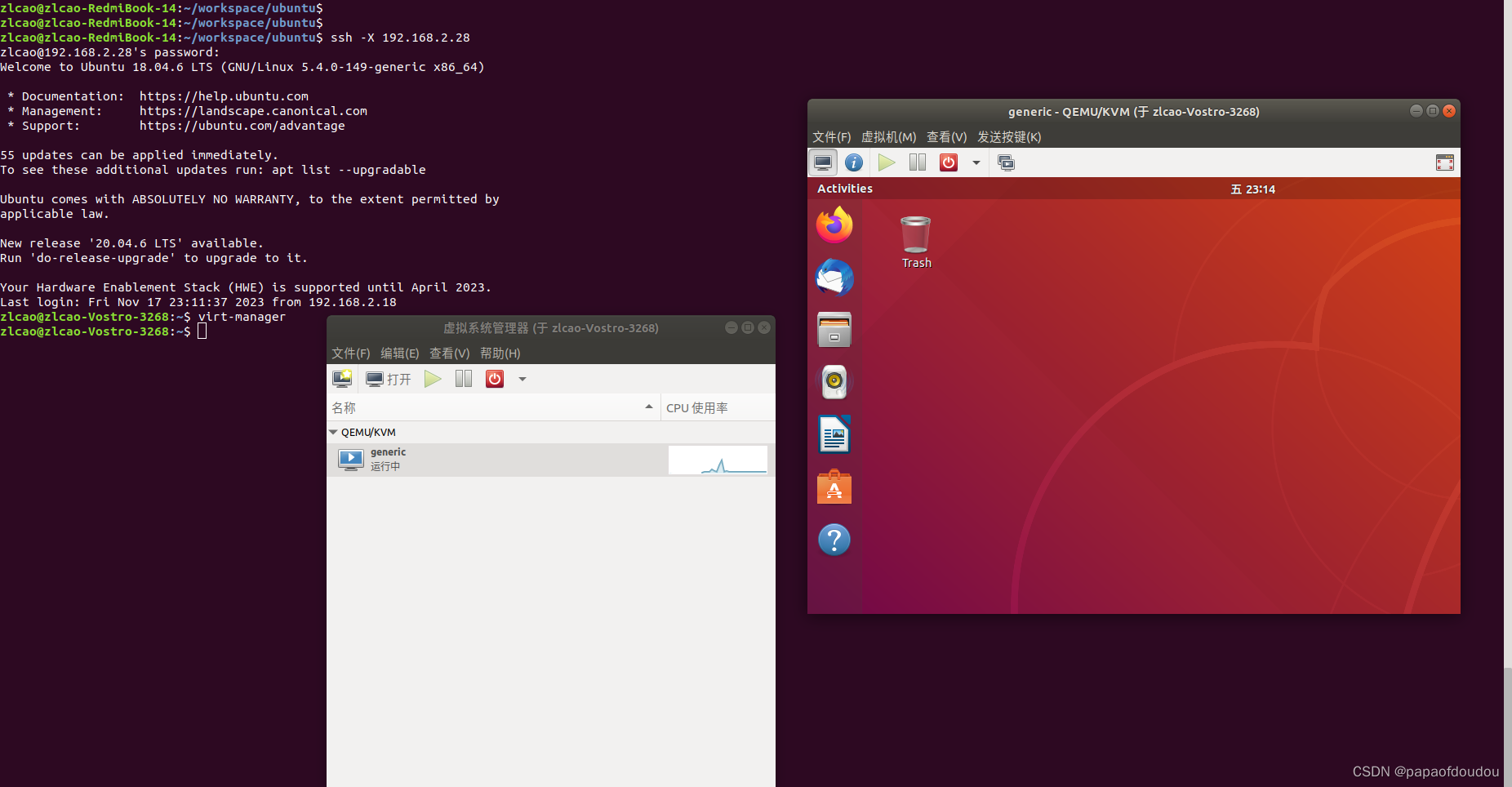Click the 虚拟系统管理器 window title bar
This screenshot has width=1512, height=787.
coord(551,328)
